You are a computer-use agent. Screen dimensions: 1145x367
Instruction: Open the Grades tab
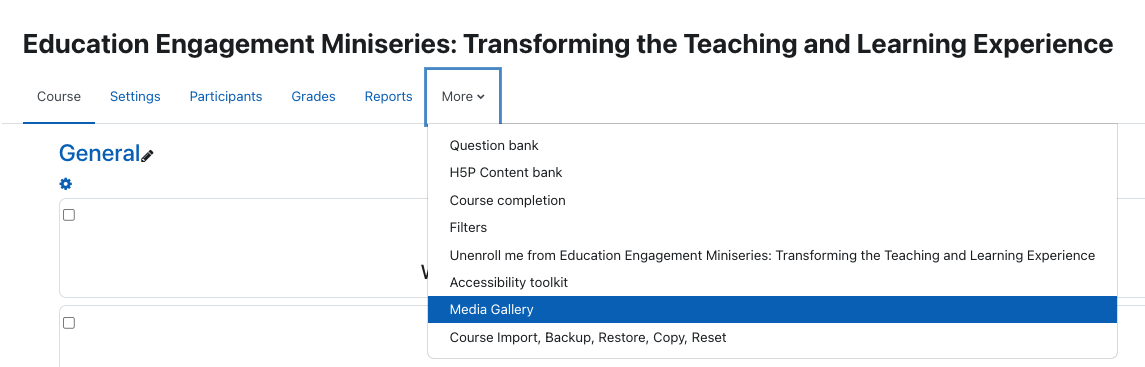pos(313,96)
